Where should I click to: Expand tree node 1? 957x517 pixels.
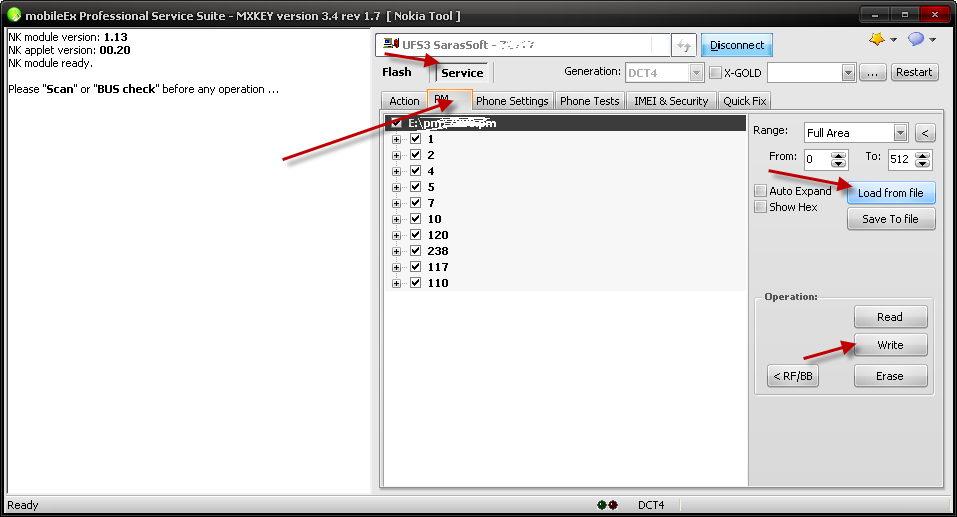click(x=397, y=140)
